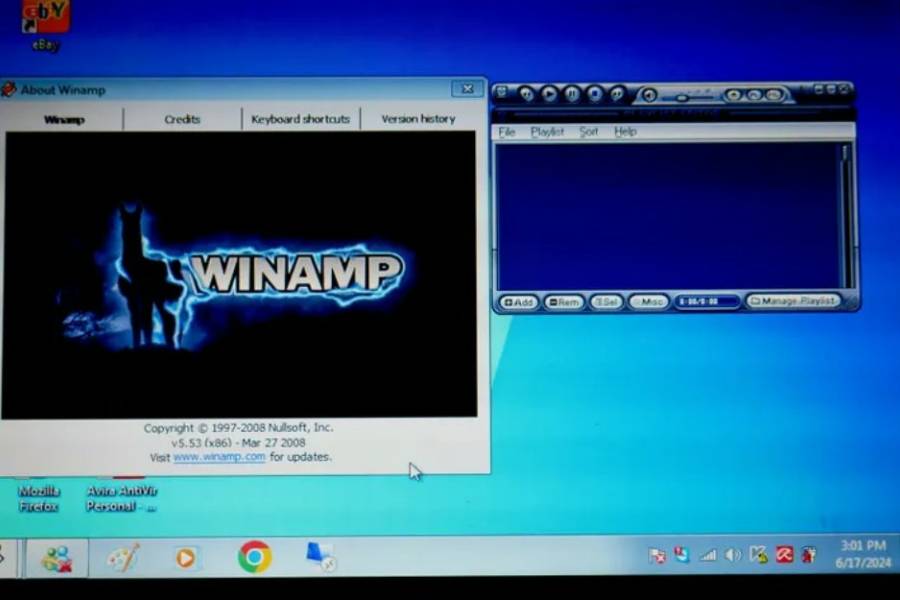Image resolution: width=900 pixels, height=600 pixels.
Task: Select the Mozilla Firefox desktop shortcut
Action: (x=38, y=498)
